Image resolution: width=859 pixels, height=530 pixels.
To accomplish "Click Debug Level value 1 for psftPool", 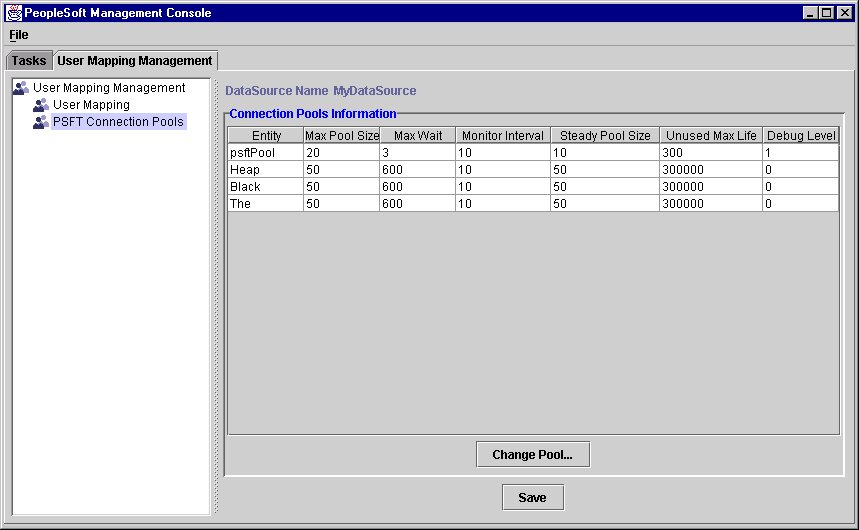I will (x=801, y=152).
